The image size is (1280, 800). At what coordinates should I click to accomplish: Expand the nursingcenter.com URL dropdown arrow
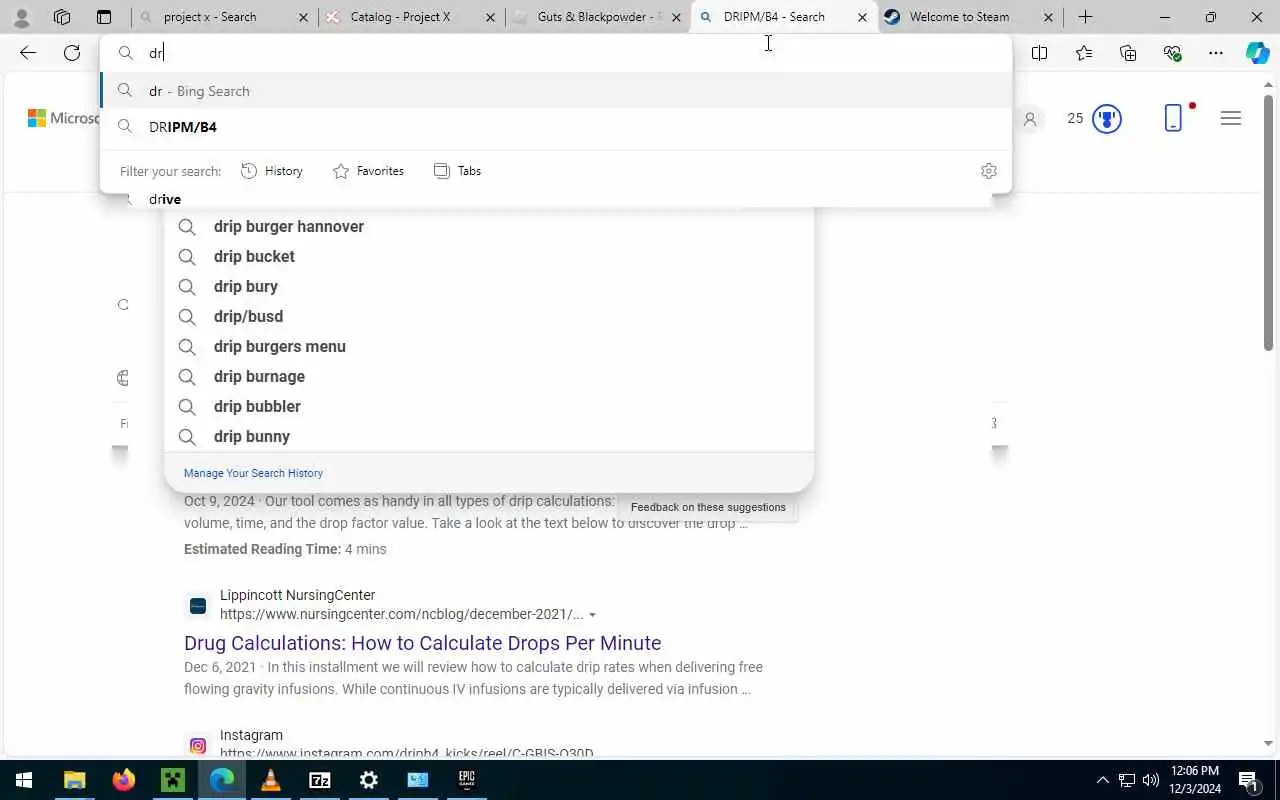coord(592,615)
